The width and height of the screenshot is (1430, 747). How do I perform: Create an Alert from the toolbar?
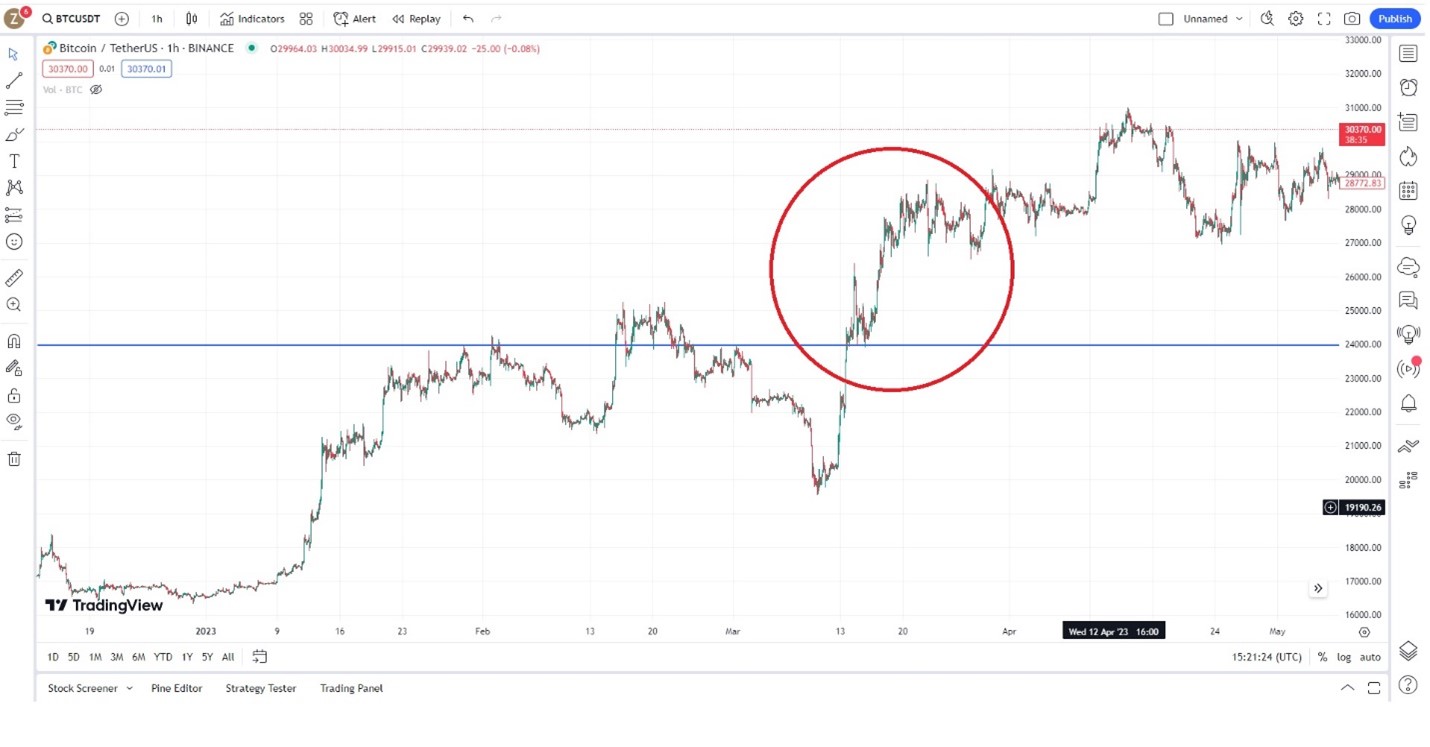355,19
